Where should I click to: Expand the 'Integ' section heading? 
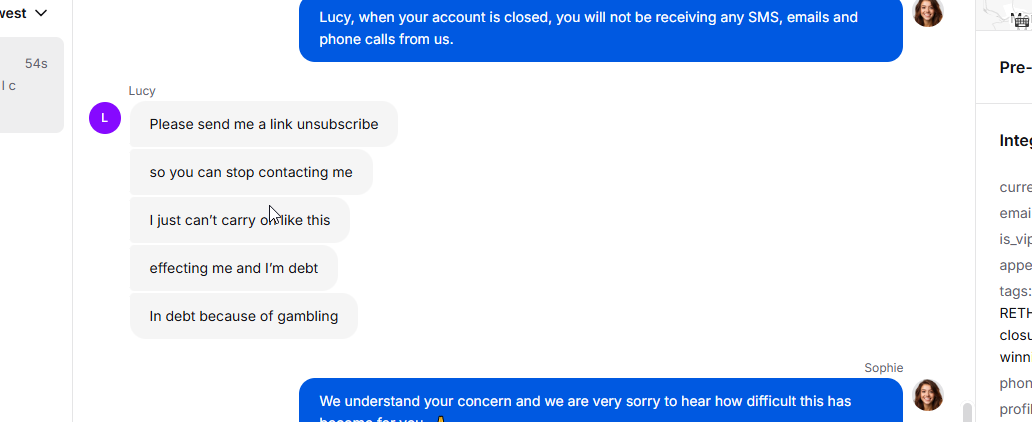tap(1016, 140)
